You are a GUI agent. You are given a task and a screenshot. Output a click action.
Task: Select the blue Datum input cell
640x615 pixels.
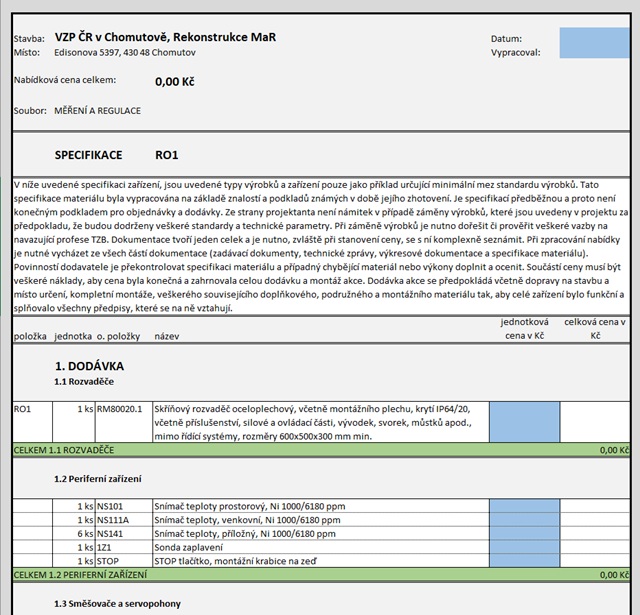click(x=594, y=36)
